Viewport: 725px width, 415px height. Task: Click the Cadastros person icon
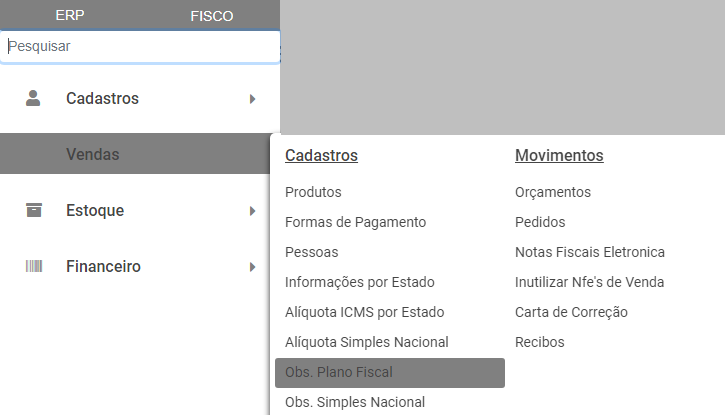[x=34, y=98]
